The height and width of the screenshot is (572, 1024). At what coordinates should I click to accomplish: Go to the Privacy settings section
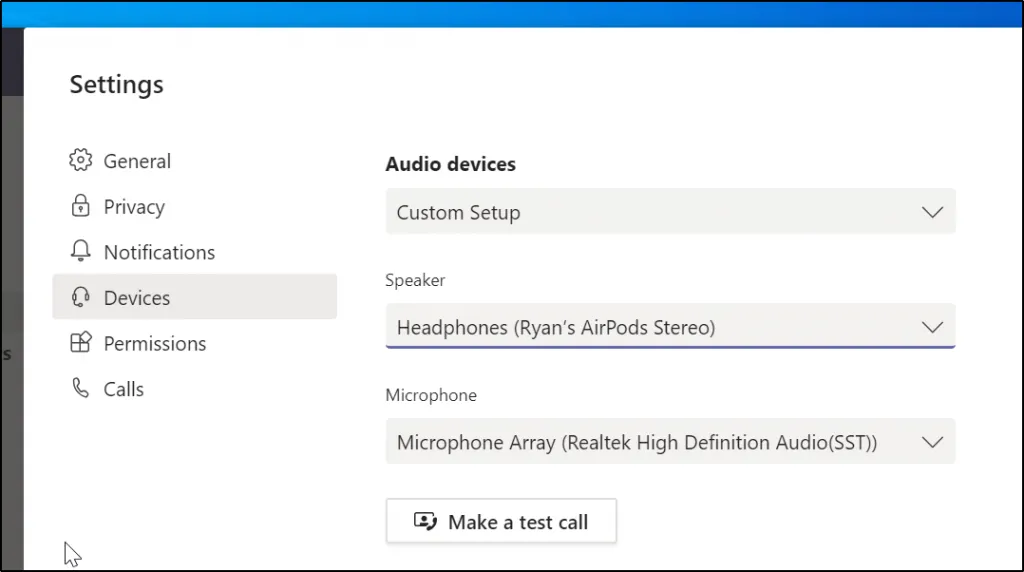(134, 207)
